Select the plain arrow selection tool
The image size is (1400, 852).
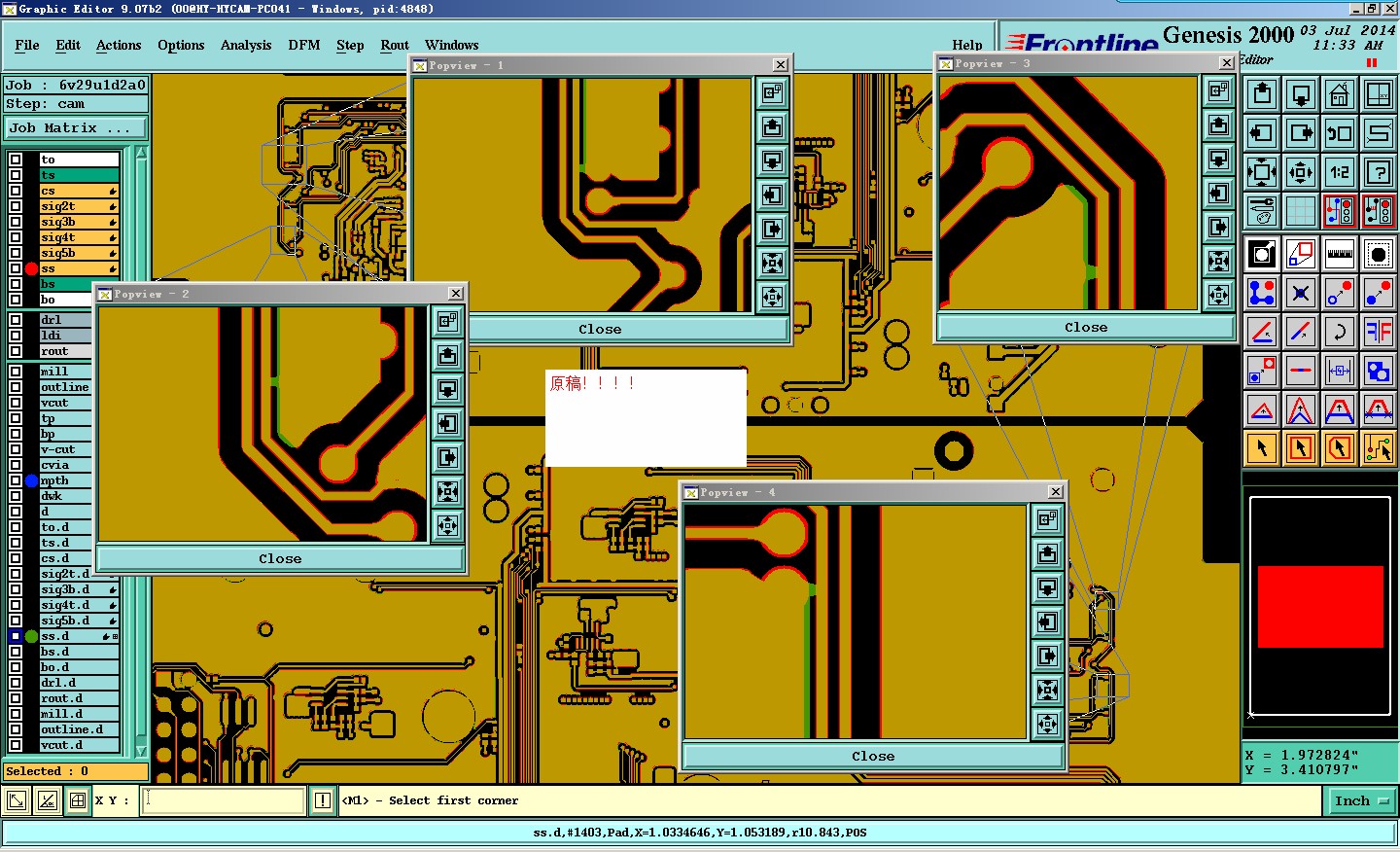(x=1262, y=448)
